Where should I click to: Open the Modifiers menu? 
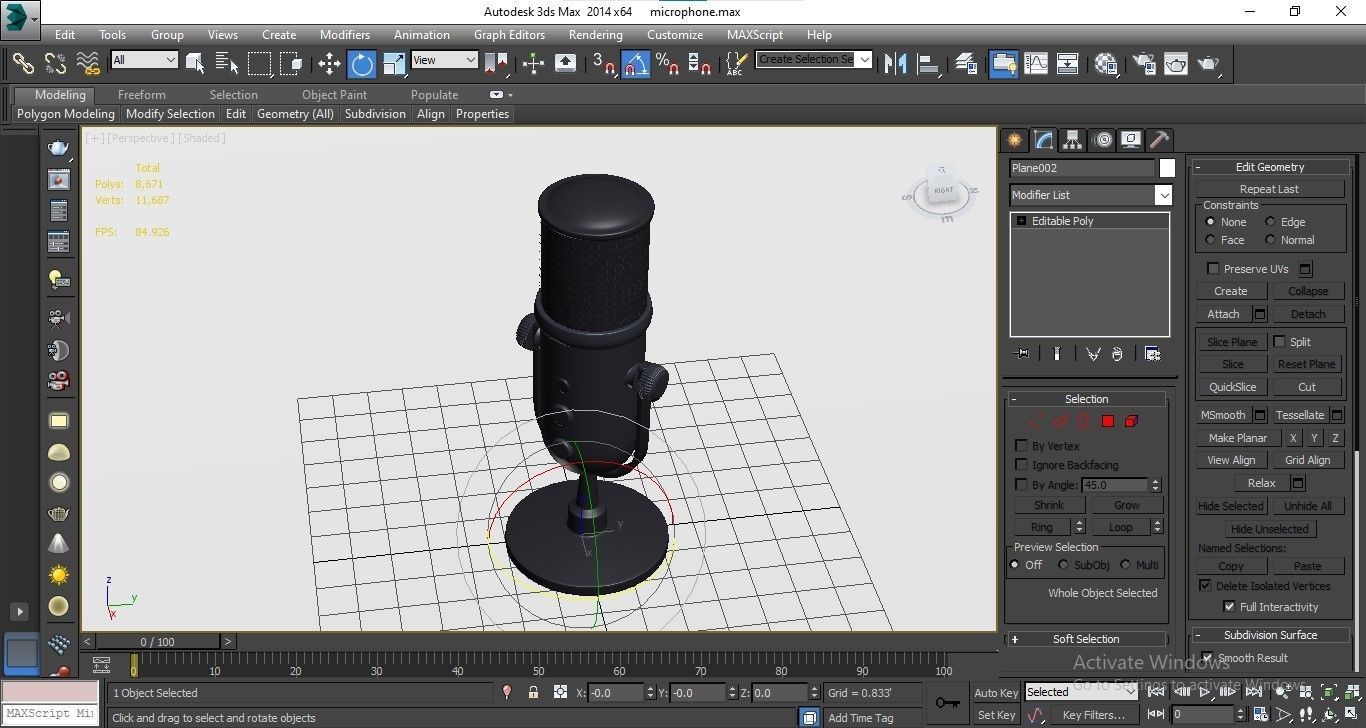[345, 35]
